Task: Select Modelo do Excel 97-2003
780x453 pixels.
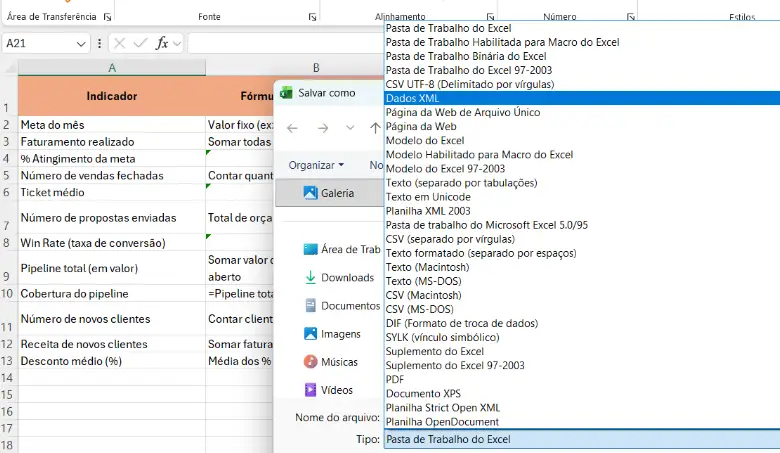Action: coord(583,169)
